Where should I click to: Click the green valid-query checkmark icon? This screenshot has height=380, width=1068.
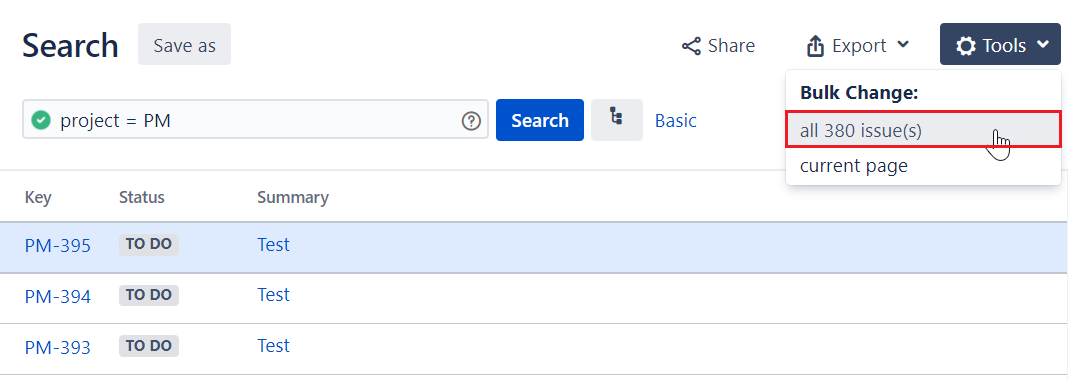[x=42, y=121]
